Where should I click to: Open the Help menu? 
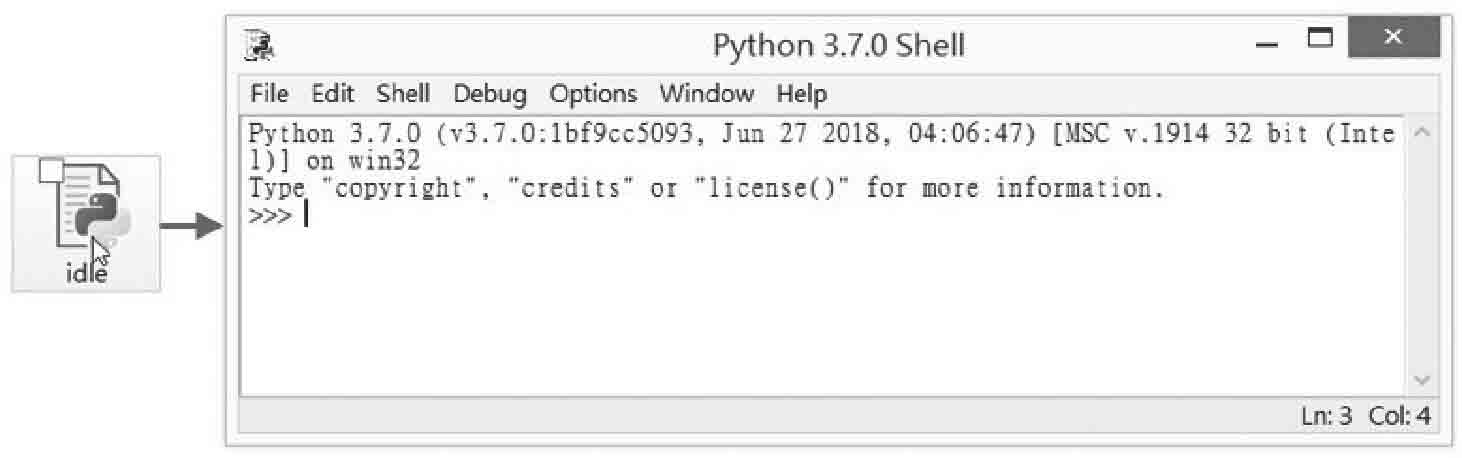(801, 94)
